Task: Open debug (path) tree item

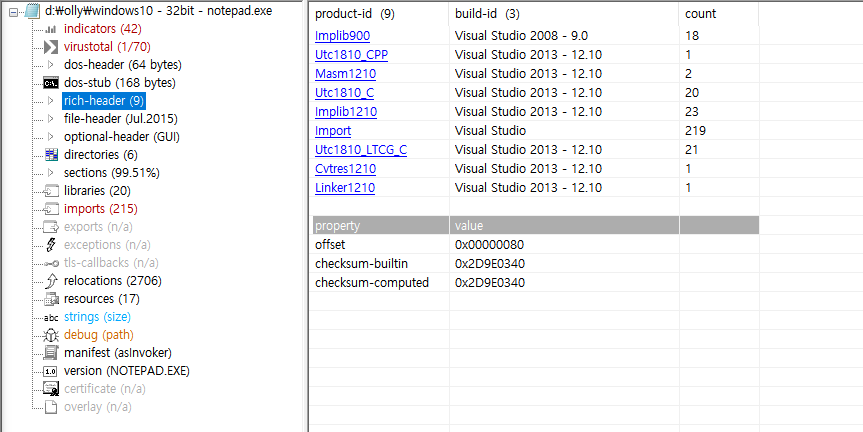Action: point(99,335)
